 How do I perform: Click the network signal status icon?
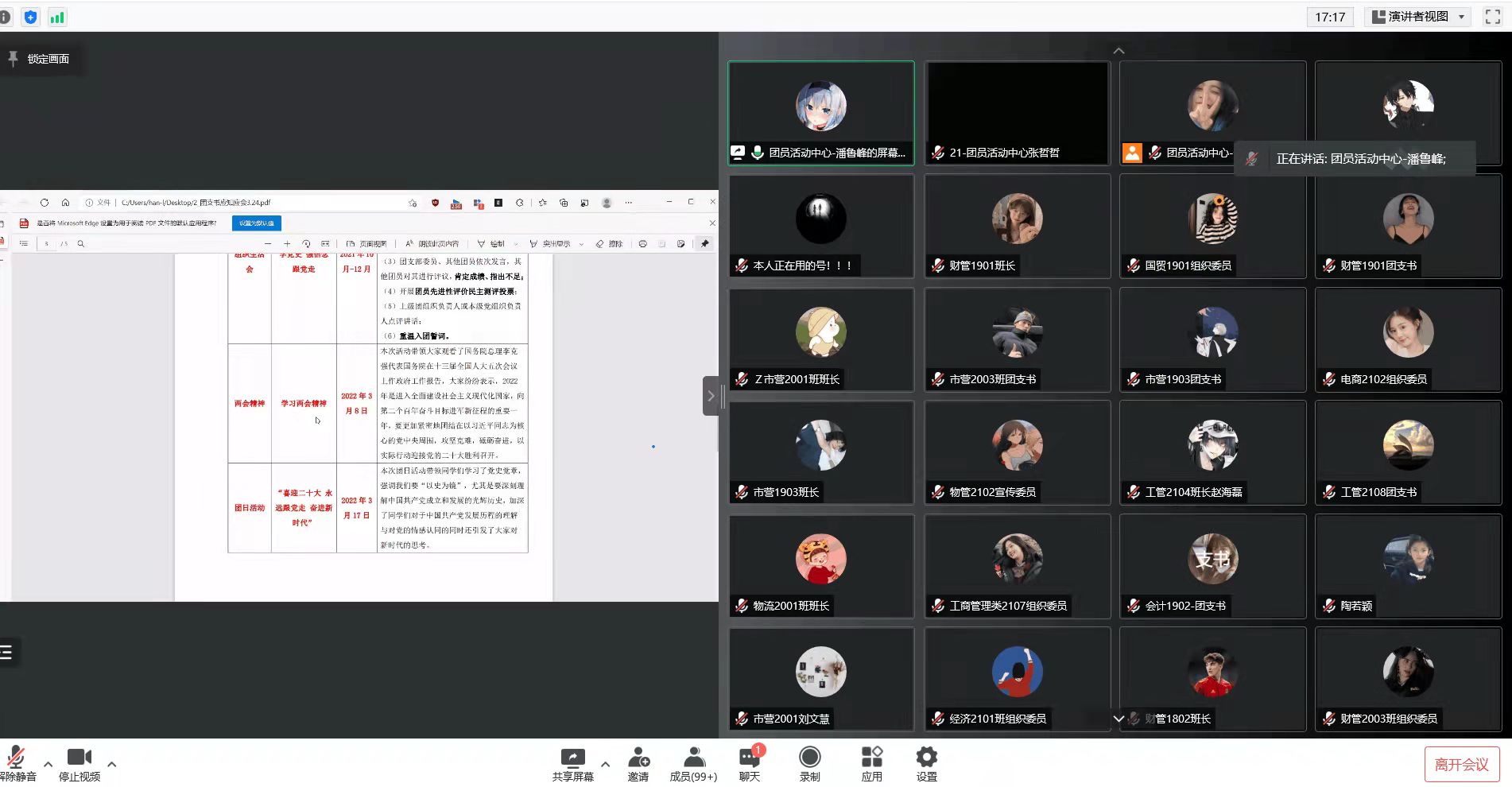click(x=57, y=17)
